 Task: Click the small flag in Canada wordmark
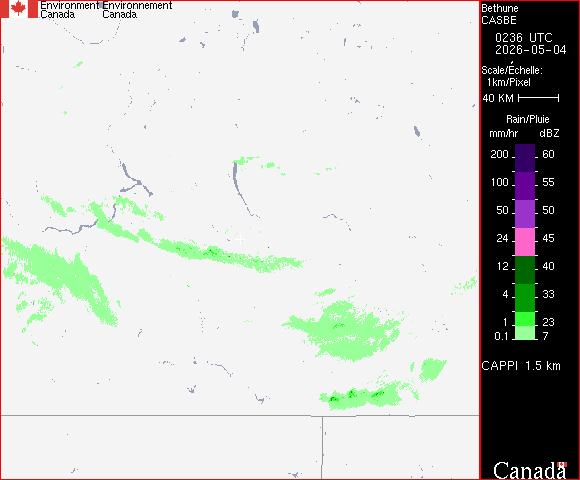tap(562, 464)
